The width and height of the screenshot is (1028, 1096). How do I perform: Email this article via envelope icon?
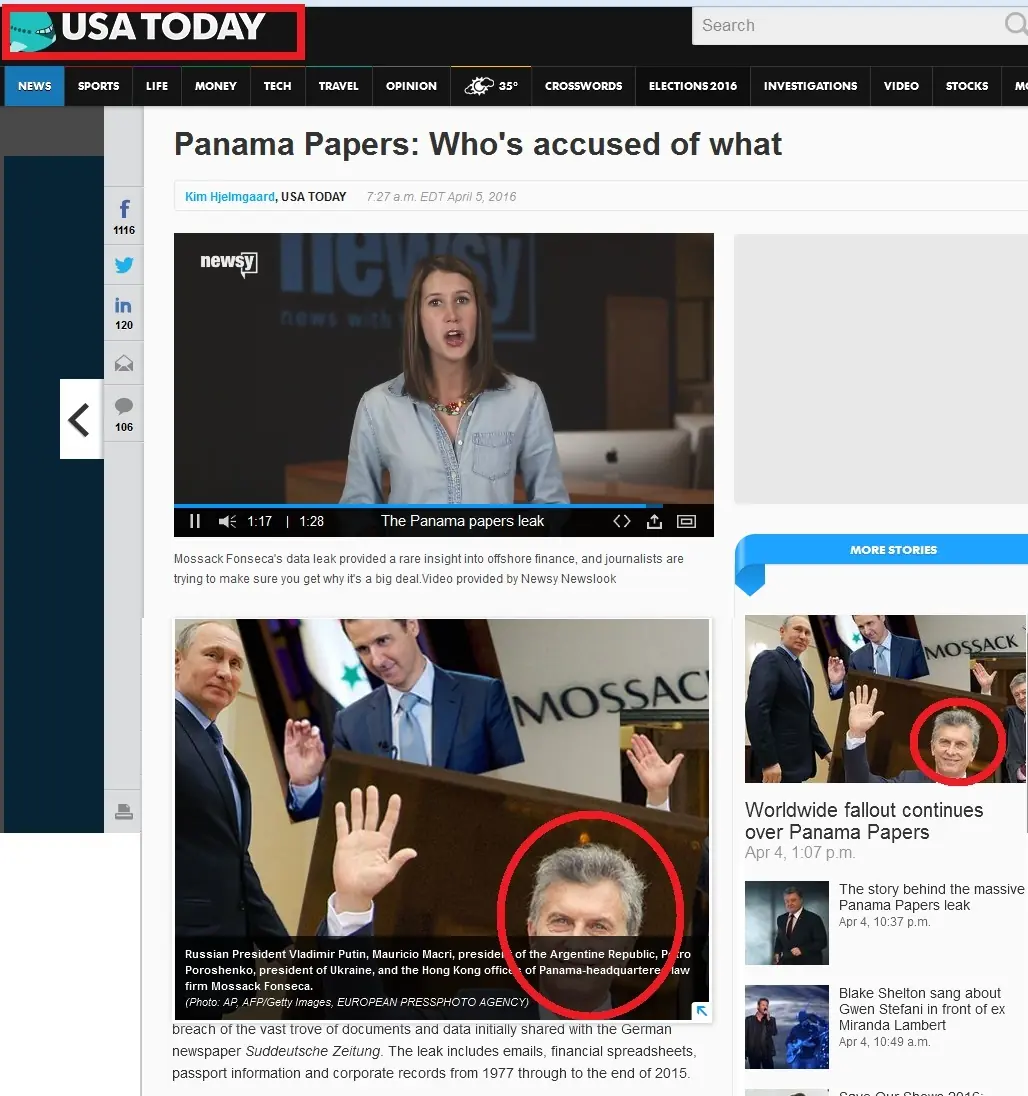click(124, 363)
